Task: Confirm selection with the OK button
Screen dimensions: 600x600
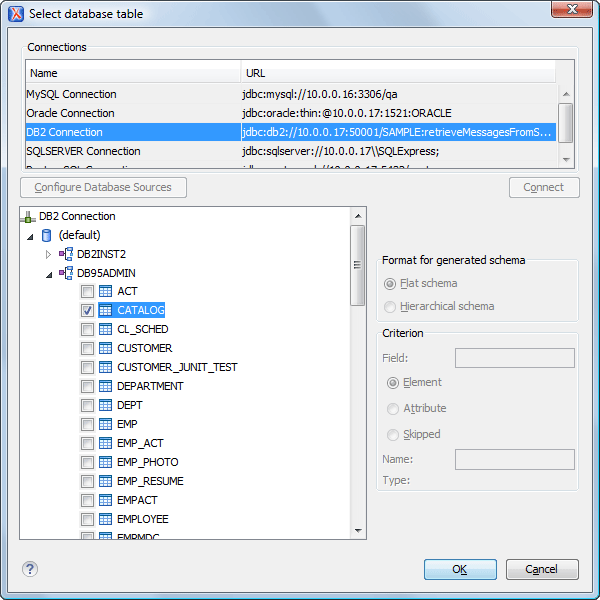Action: pos(460,569)
